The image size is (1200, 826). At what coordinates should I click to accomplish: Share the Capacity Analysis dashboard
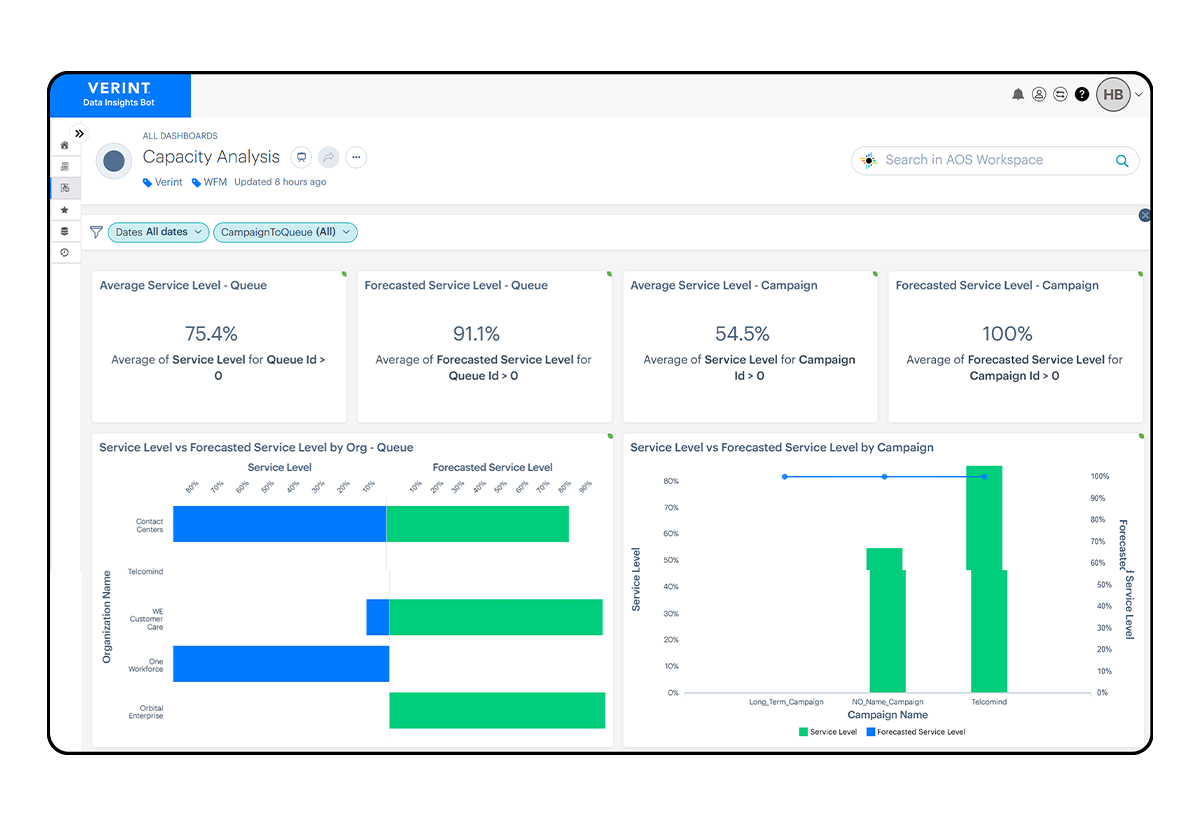tap(328, 157)
